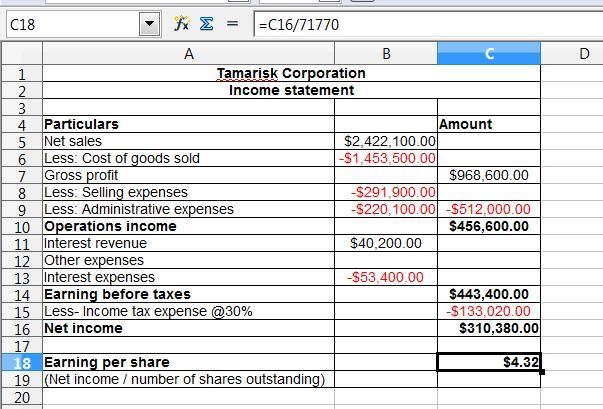The image size is (603, 409).
Task: Select the -$220,100.00 cell
Action: [x=386, y=209]
